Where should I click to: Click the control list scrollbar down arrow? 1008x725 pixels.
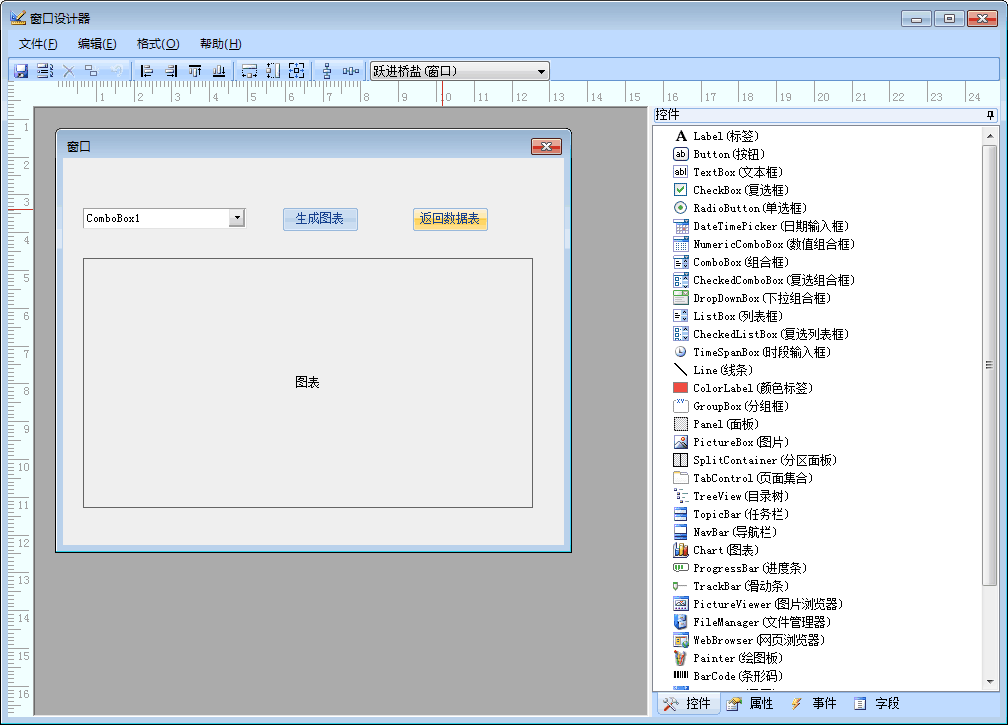[990, 682]
